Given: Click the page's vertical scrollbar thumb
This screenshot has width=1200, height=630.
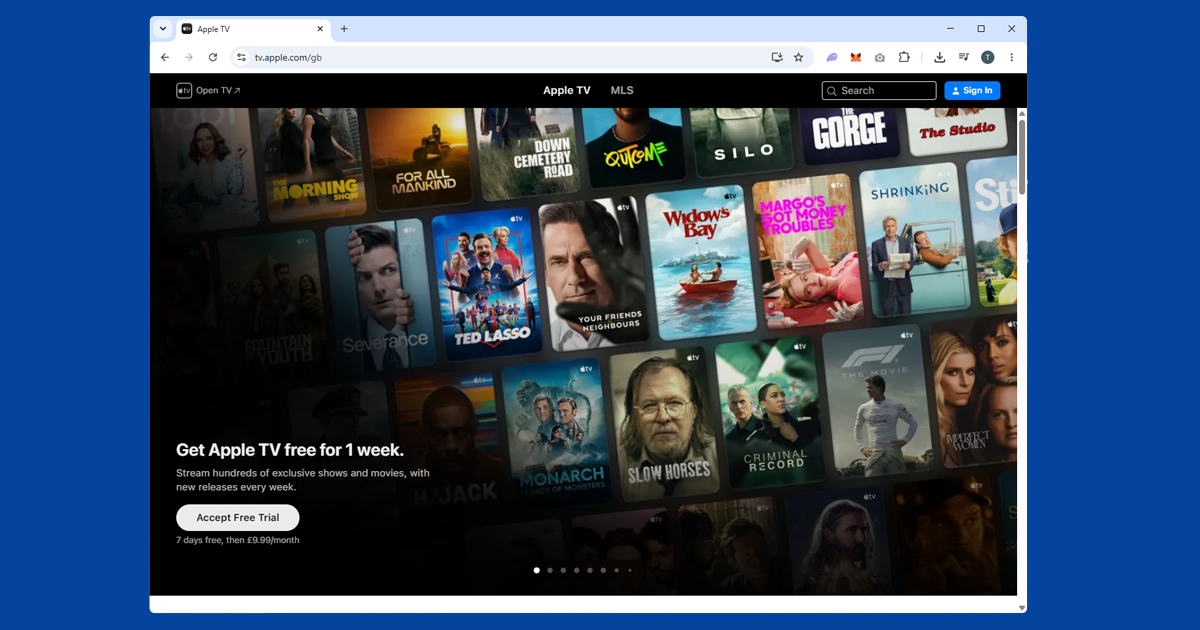Looking at the screenshot, I should point(1021,157).
